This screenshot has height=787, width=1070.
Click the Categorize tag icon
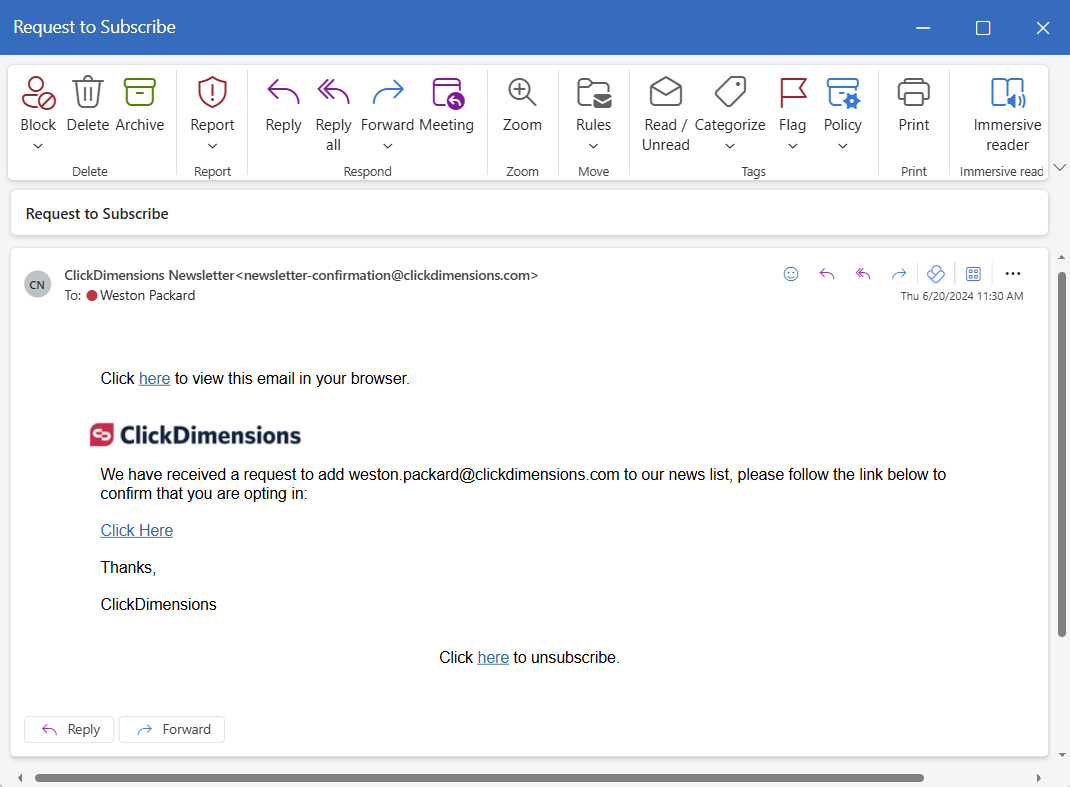tap(730, 91)
